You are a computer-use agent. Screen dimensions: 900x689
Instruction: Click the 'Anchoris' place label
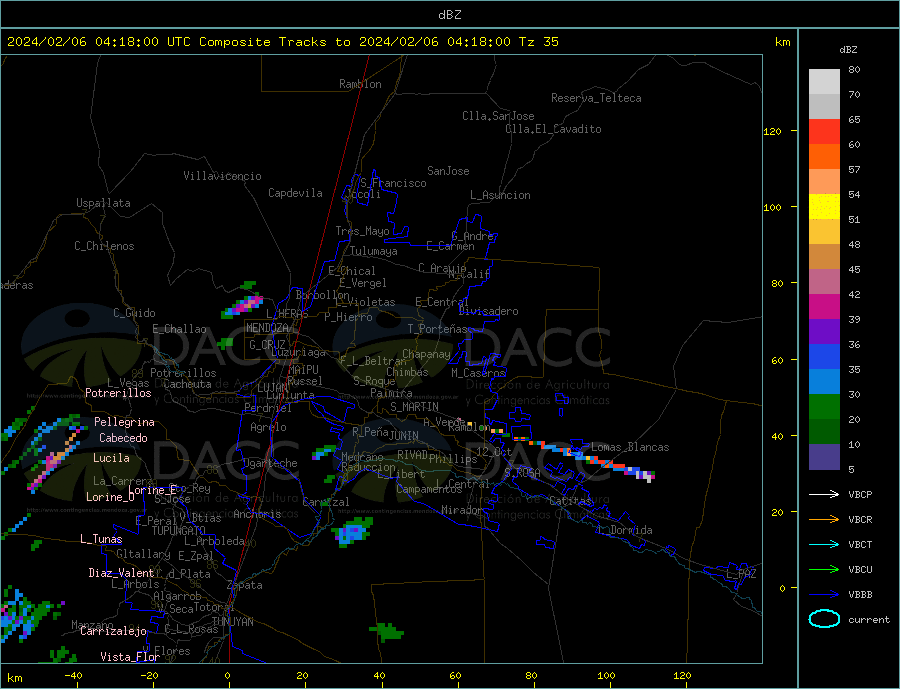click(257, 514)
